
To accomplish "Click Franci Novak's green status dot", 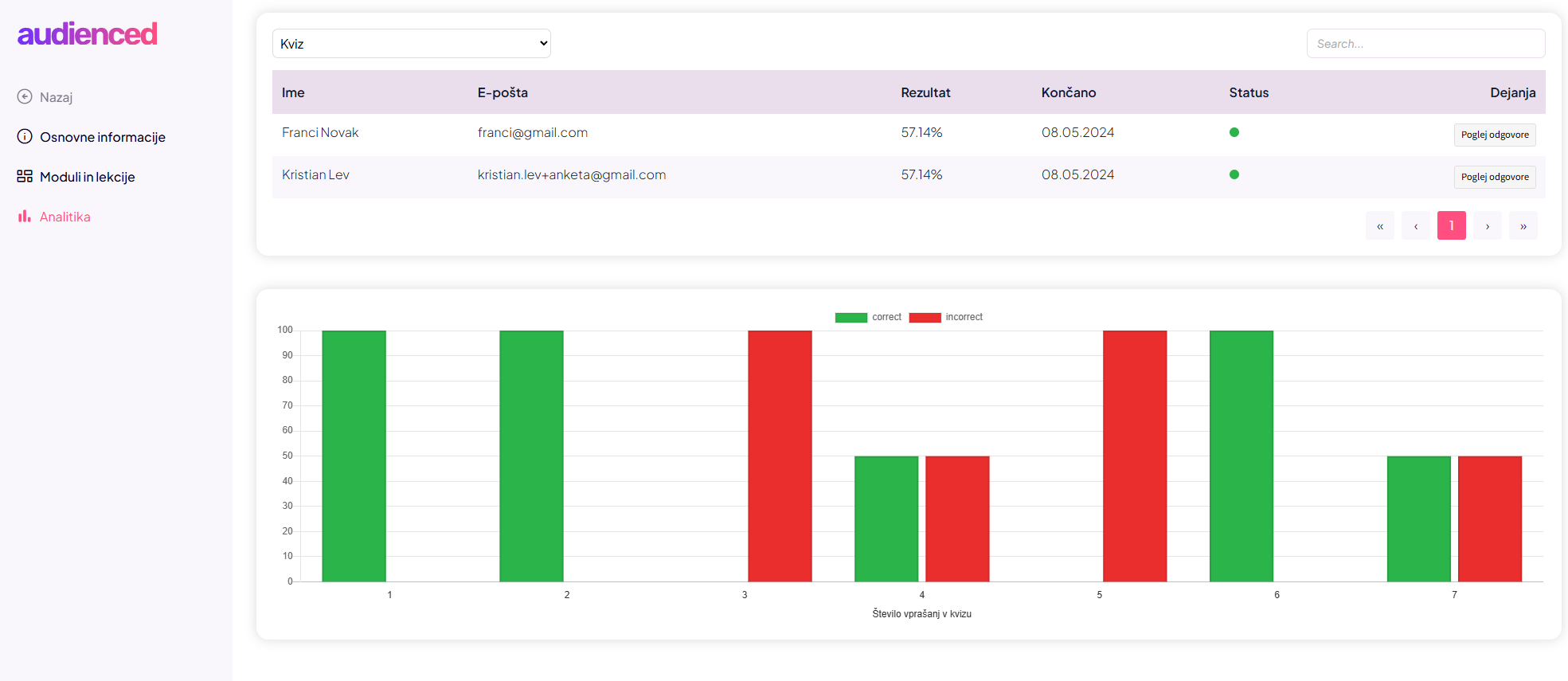I will point(1234,132).
